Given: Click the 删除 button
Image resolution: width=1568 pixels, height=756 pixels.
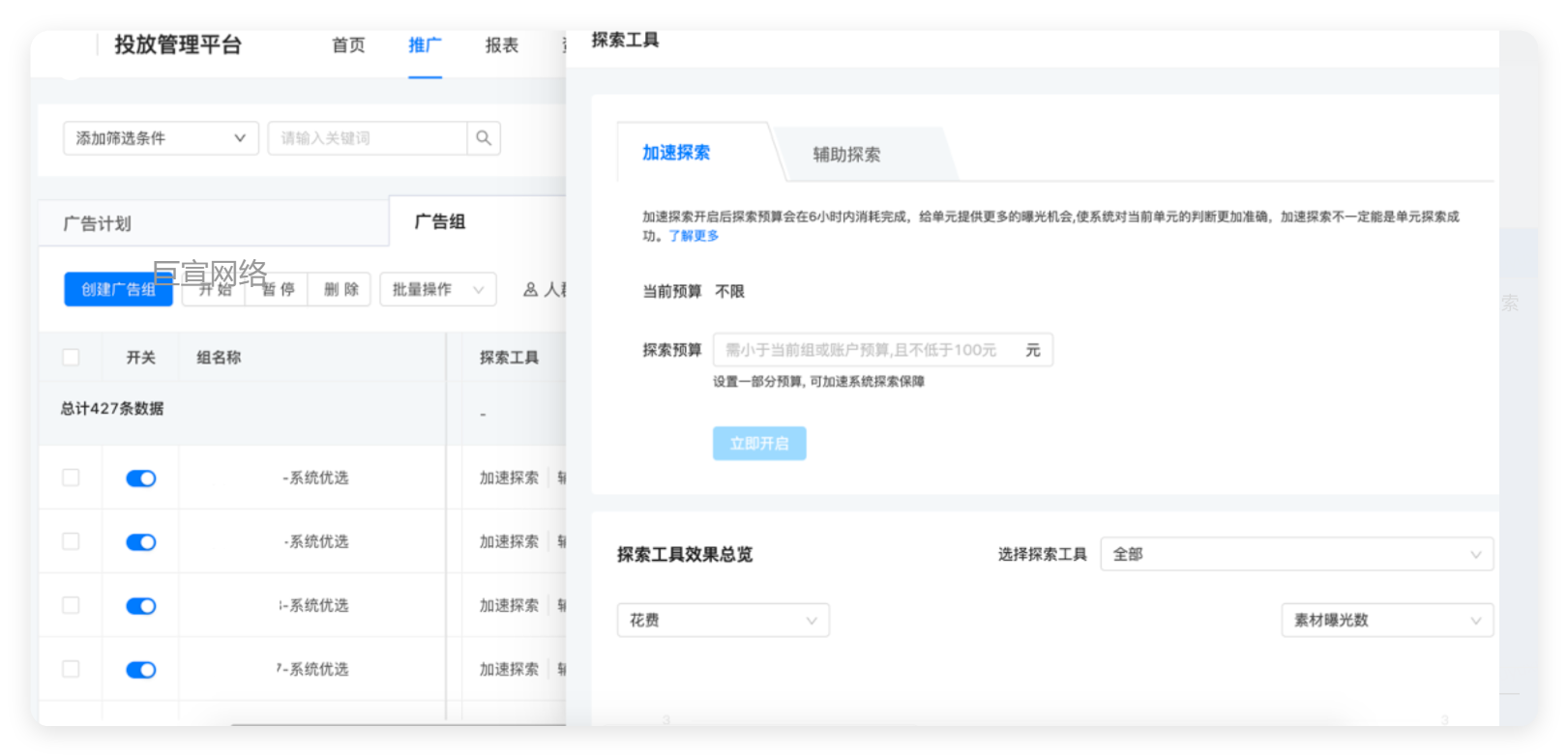Looking at the screenshot, I should coord(340,289).
